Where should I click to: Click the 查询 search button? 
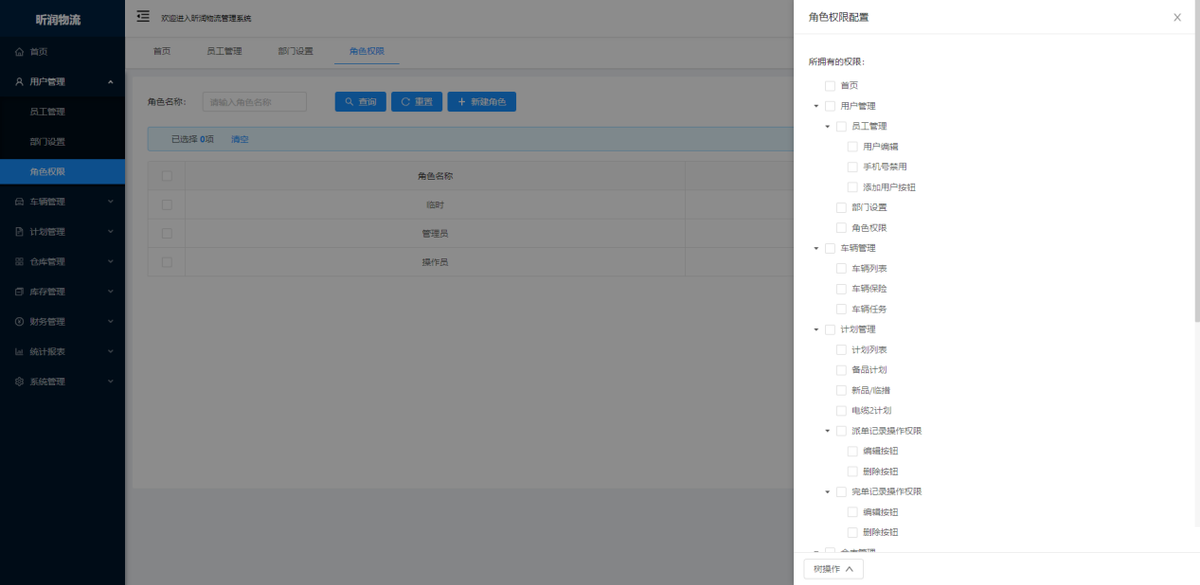pyautogui.click(x=360, y=102)
